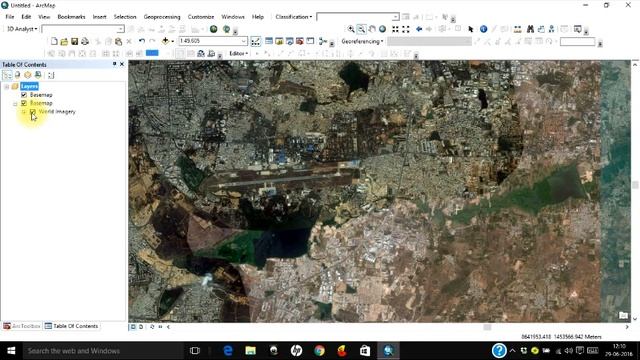The image size is (640, 360).
Task: Click the Add Data button
Action: coord(165,41)
